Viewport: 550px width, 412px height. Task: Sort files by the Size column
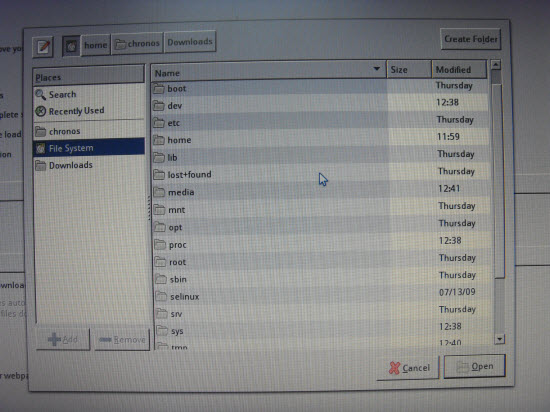409,69
